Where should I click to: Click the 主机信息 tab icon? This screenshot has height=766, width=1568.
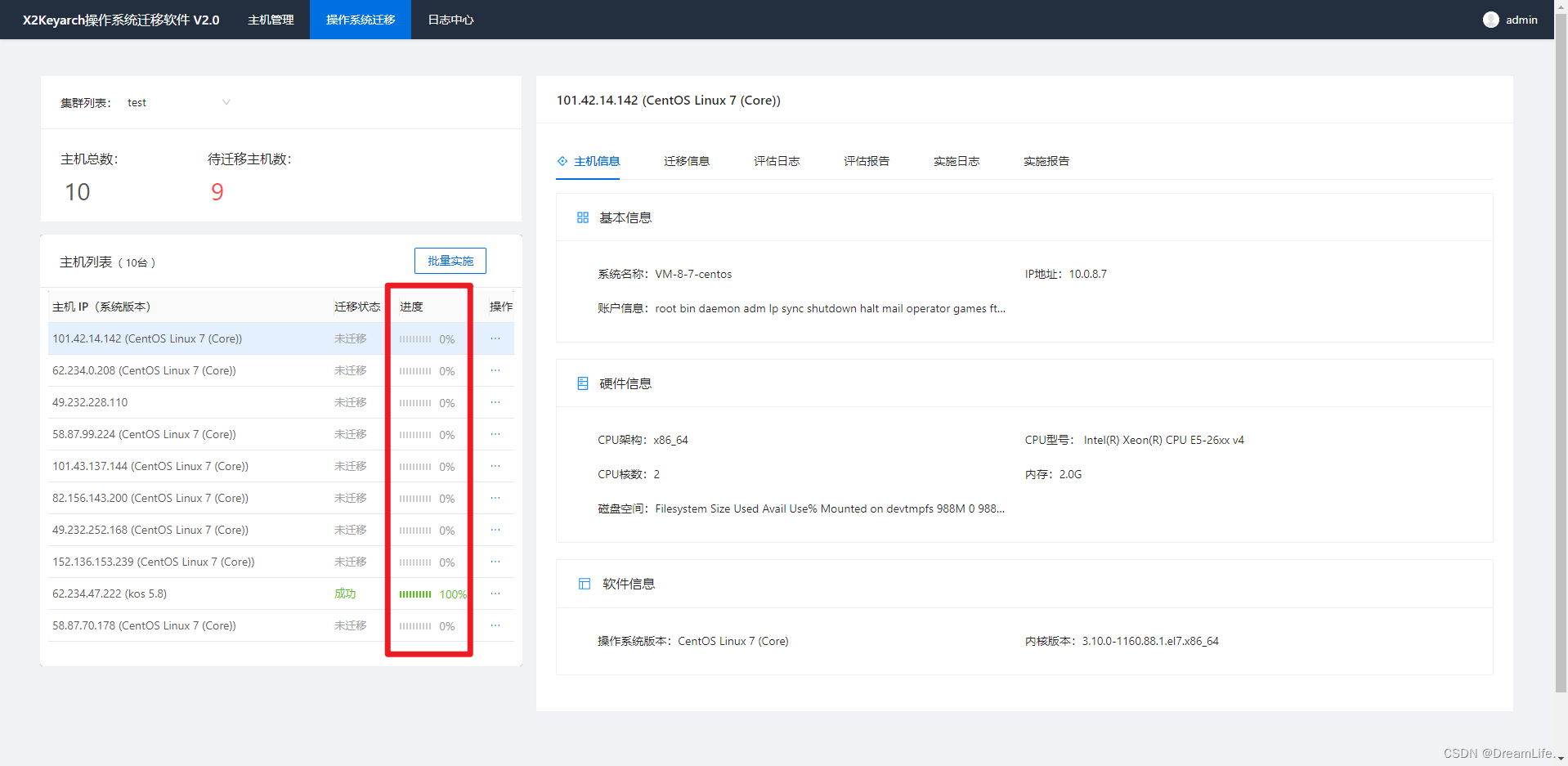point(562,161)
